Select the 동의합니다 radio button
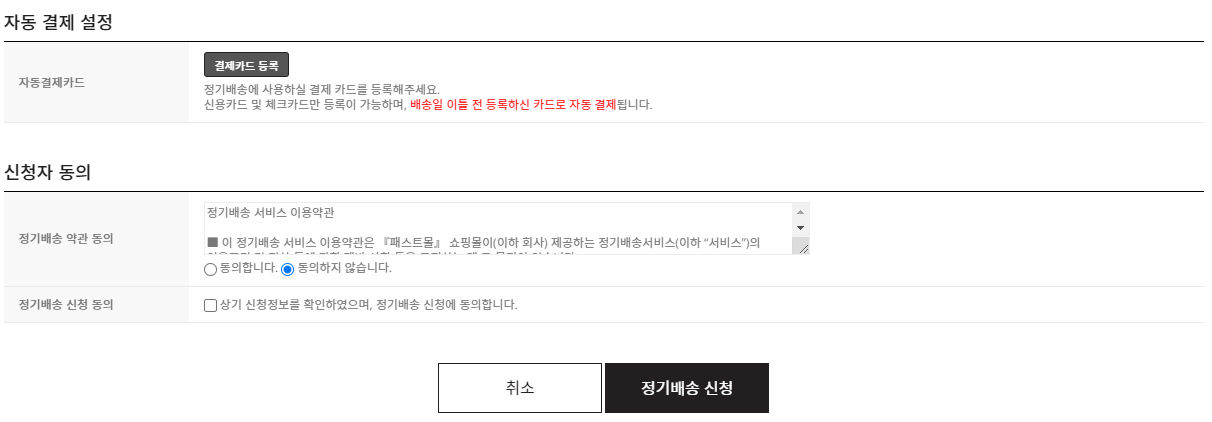Viewport: 1212px width, 422px height. (x=210, y=269)
